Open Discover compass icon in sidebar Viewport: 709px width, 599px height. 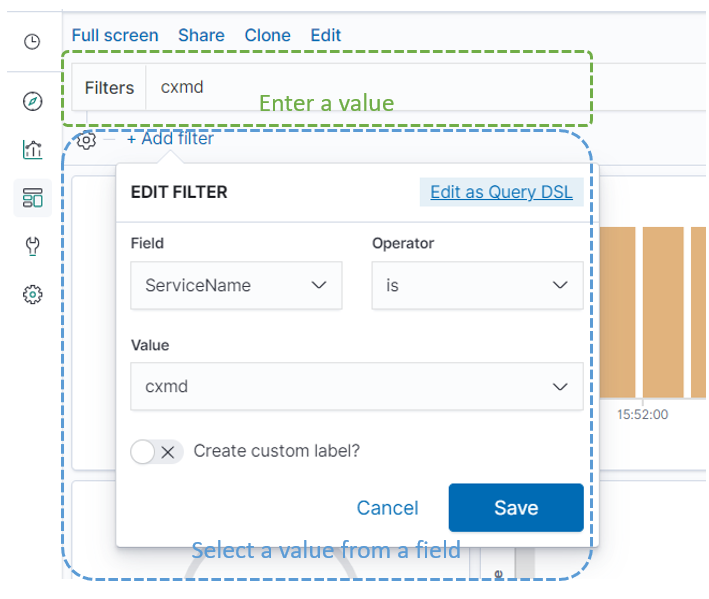(x=32, y=101)
